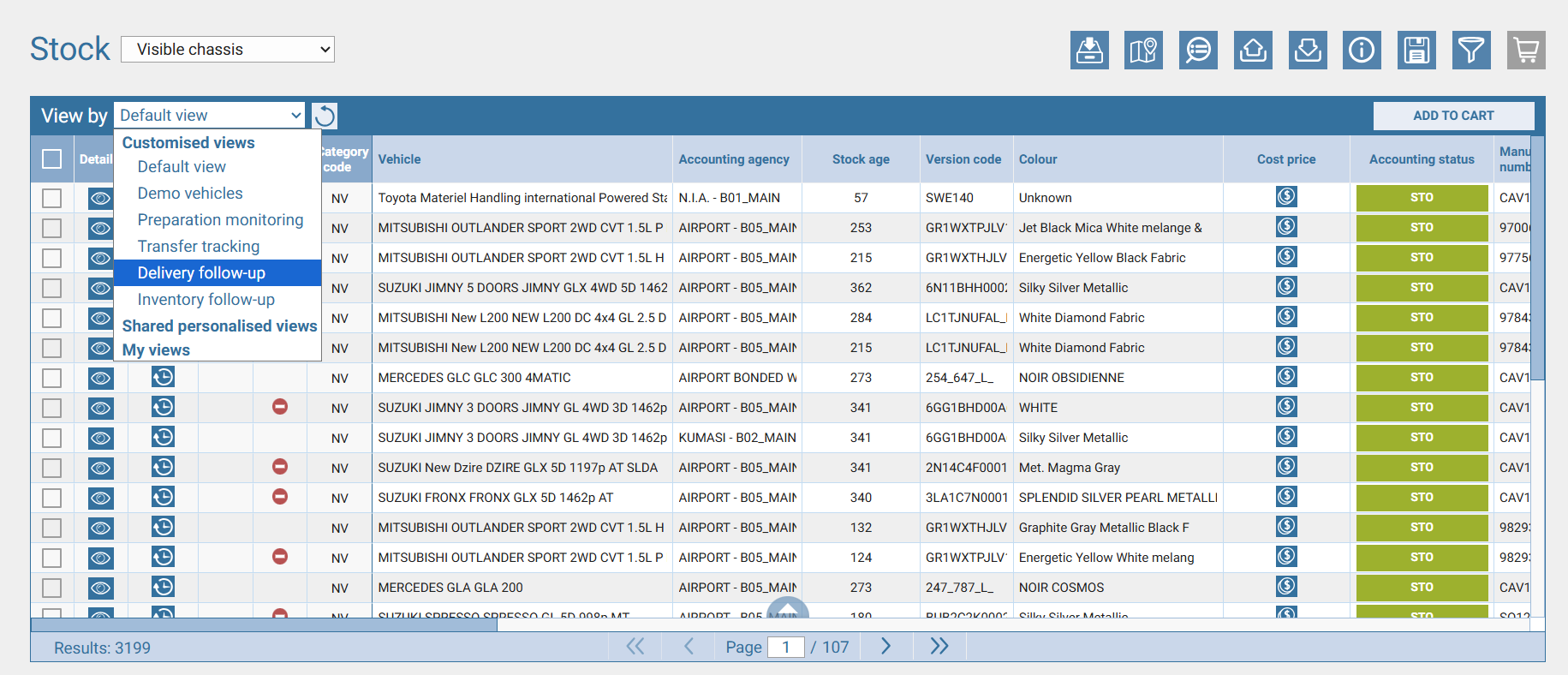Jump to the first page
1568x675 pixels.
635,647
